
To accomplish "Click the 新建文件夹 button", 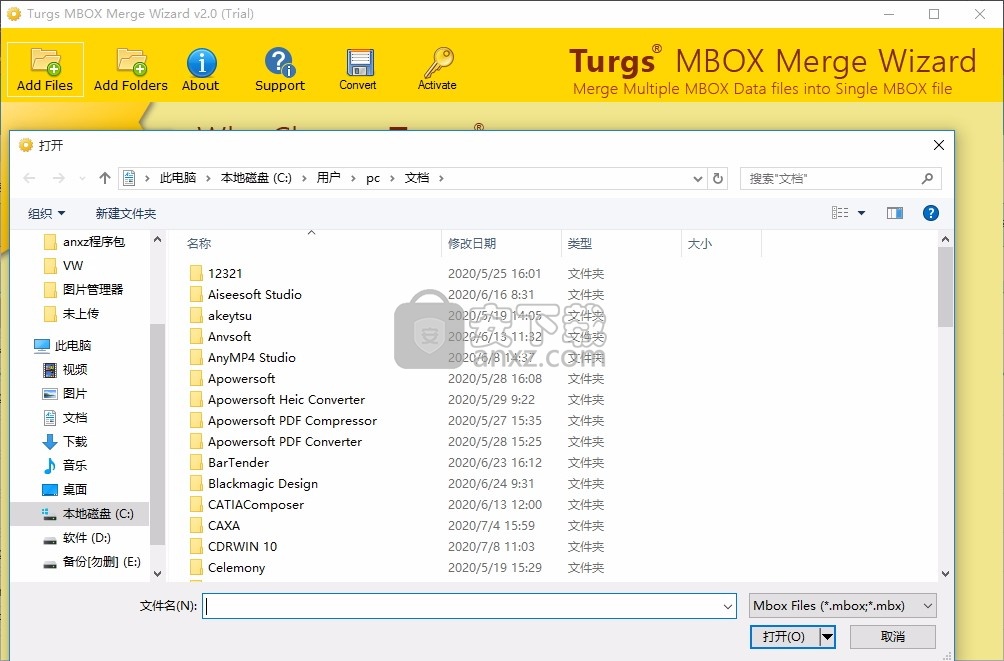I will pyautogui.click(x=126, y=213).
